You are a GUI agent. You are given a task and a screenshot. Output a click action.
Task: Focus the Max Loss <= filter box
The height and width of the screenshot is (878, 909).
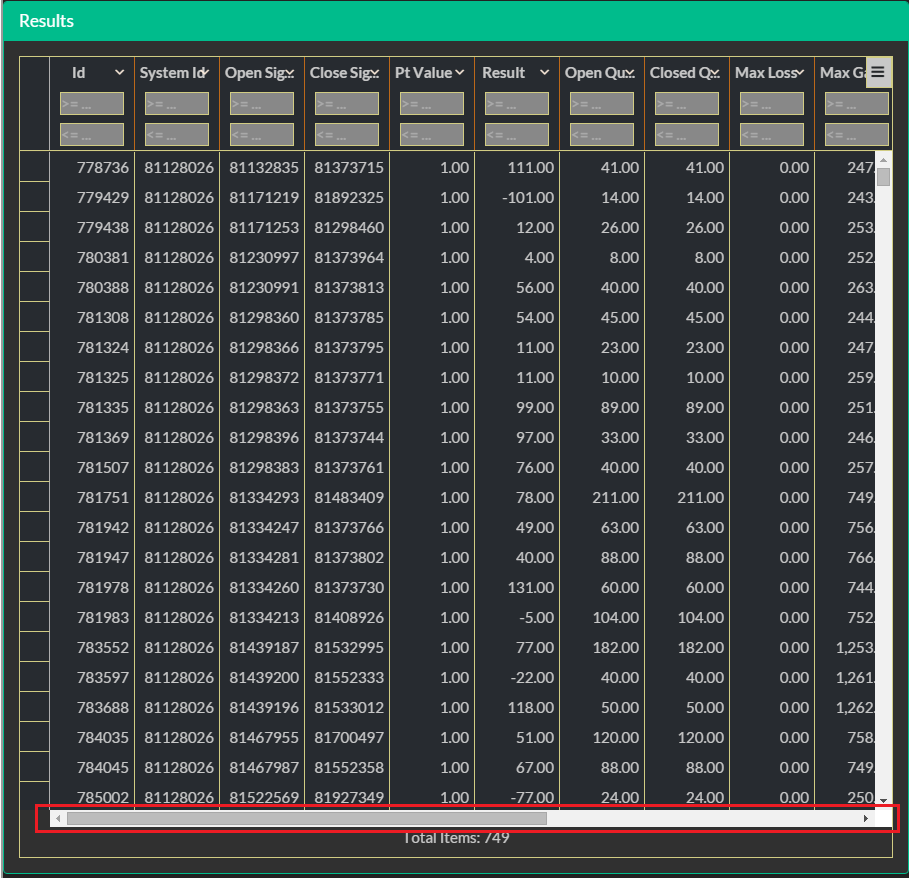tap(772, 134)
